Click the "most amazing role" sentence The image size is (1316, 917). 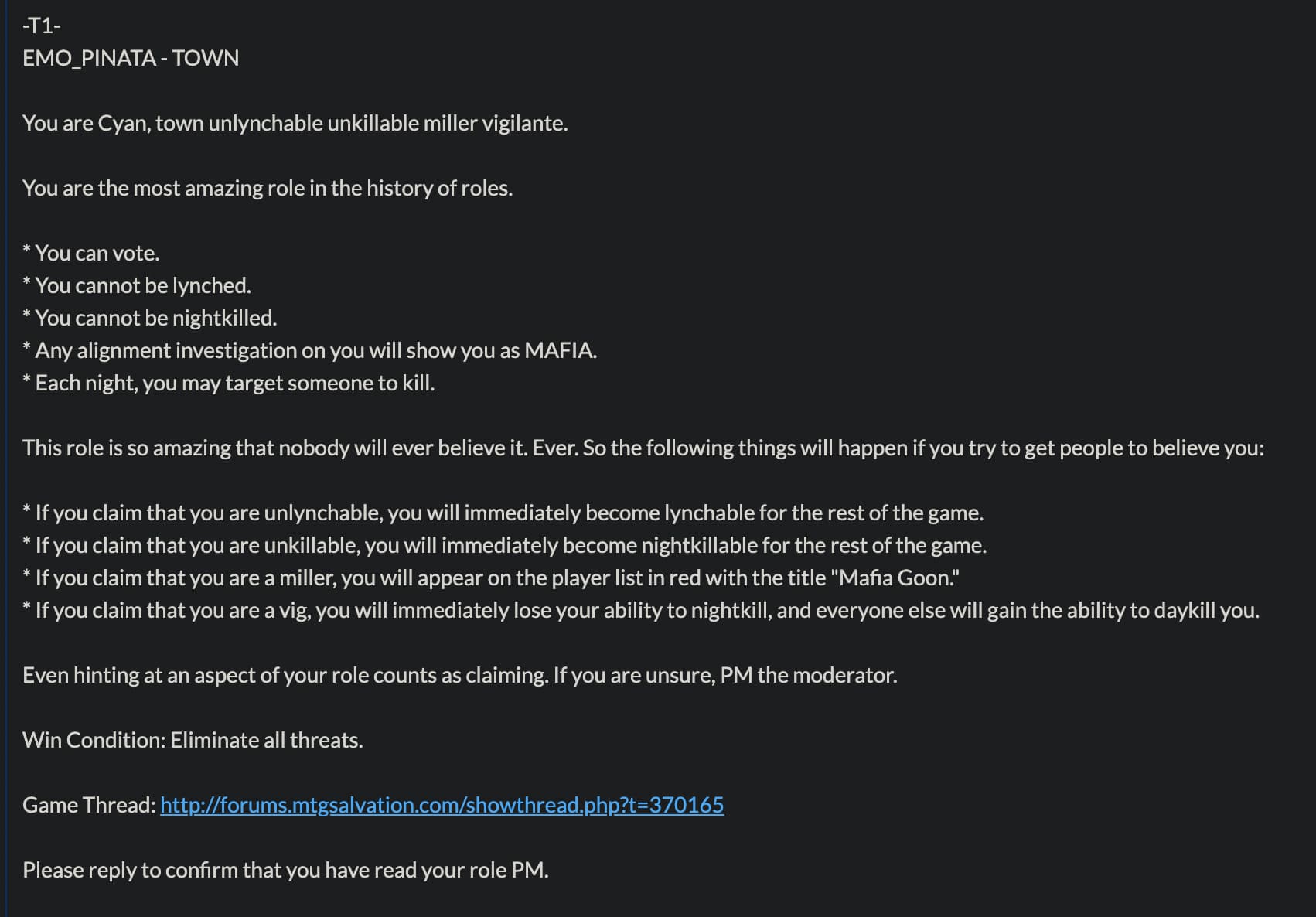[268, 188]
